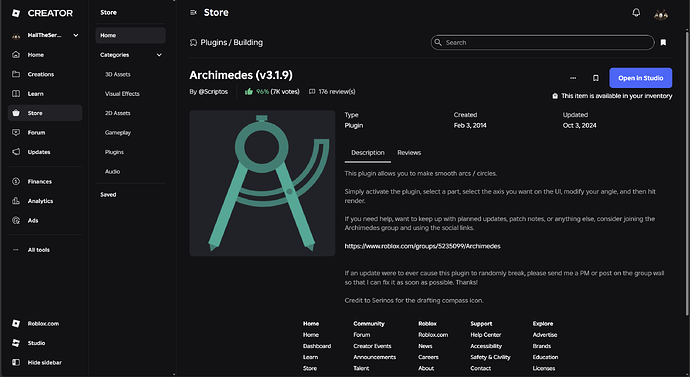
Task: Click Open in Studio button
Action: click(x=640, y=78)
